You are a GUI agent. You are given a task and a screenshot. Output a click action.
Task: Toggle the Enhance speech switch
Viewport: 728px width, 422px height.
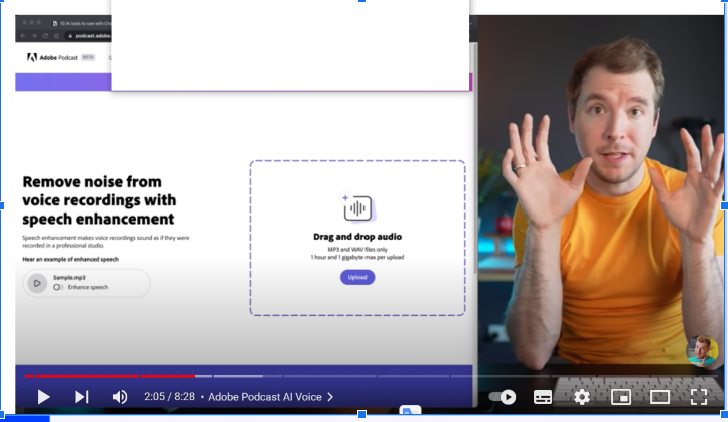[x=58, y=287]
